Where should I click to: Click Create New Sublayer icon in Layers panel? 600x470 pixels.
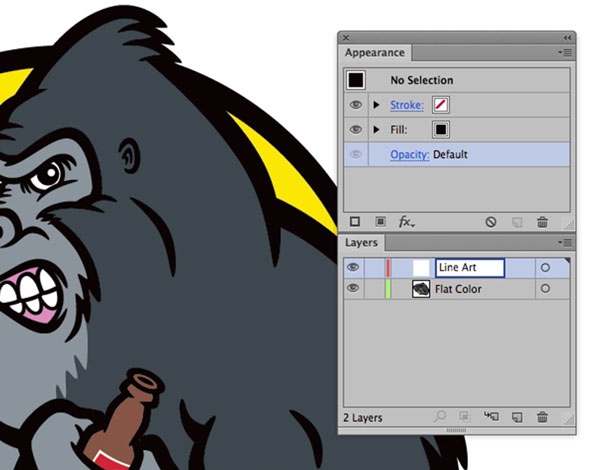[491, 418]
